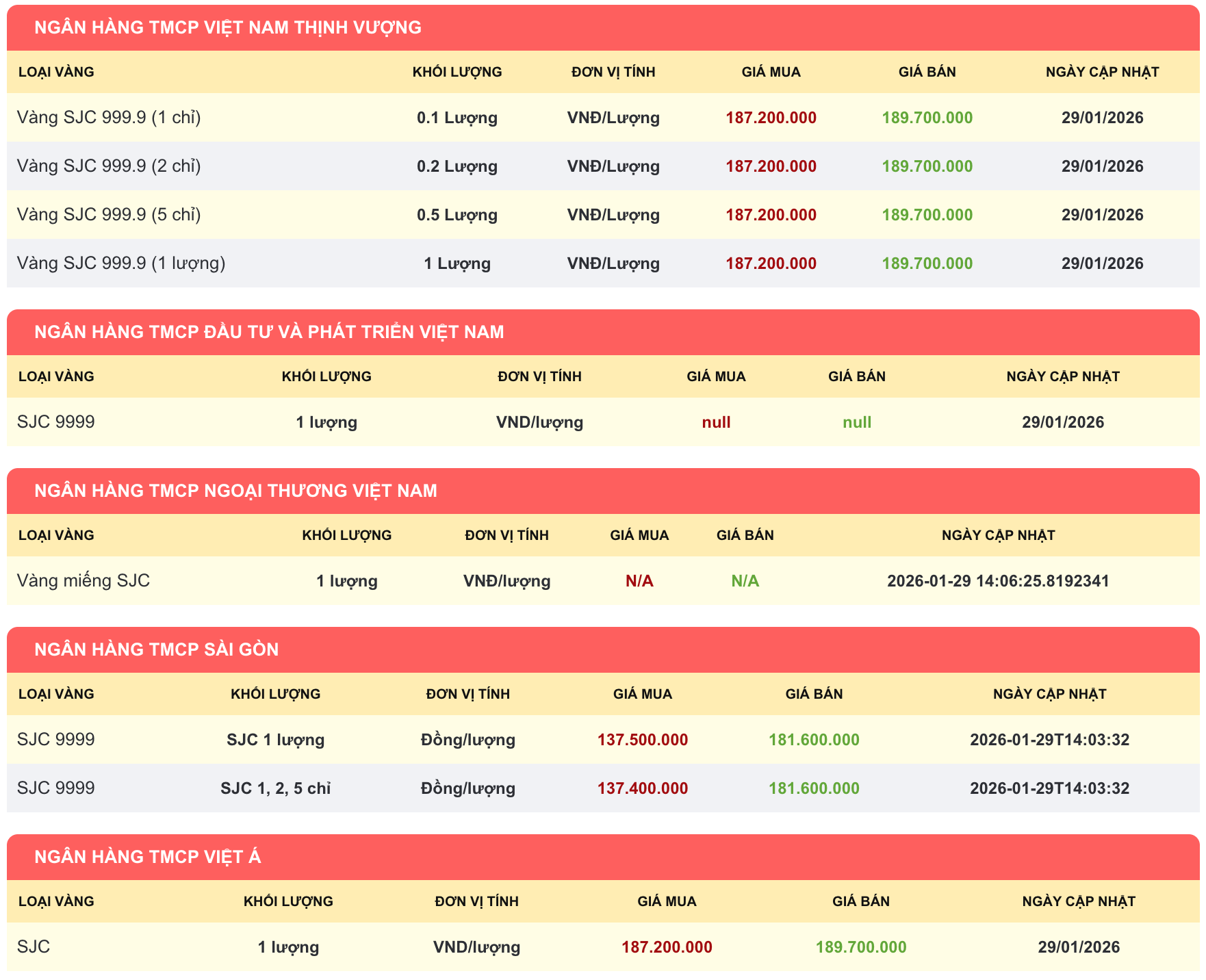Viewport: 1206px width, 980px height.
Task: Select the 2026-01-29 14:06:25.8192341 timestamp
Action: tap(997, 581)
